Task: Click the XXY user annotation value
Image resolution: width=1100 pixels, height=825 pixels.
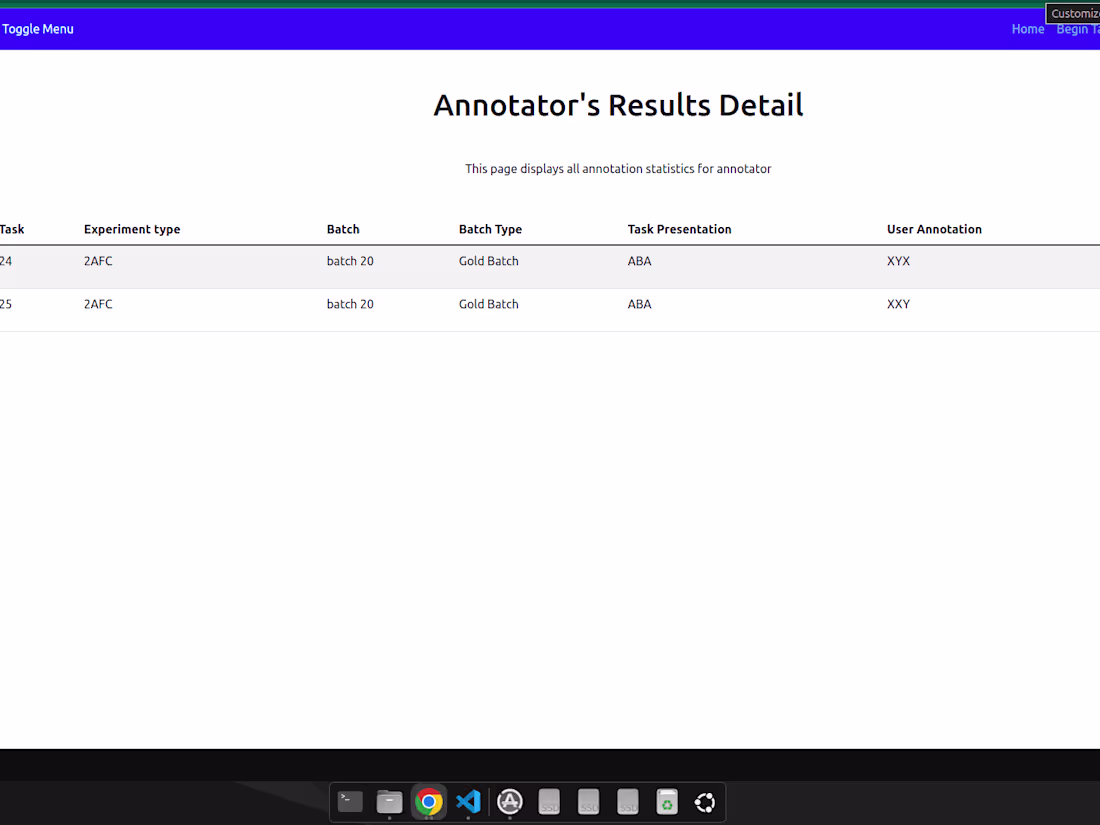Action: pyautogui.click(x=898, y=304)
